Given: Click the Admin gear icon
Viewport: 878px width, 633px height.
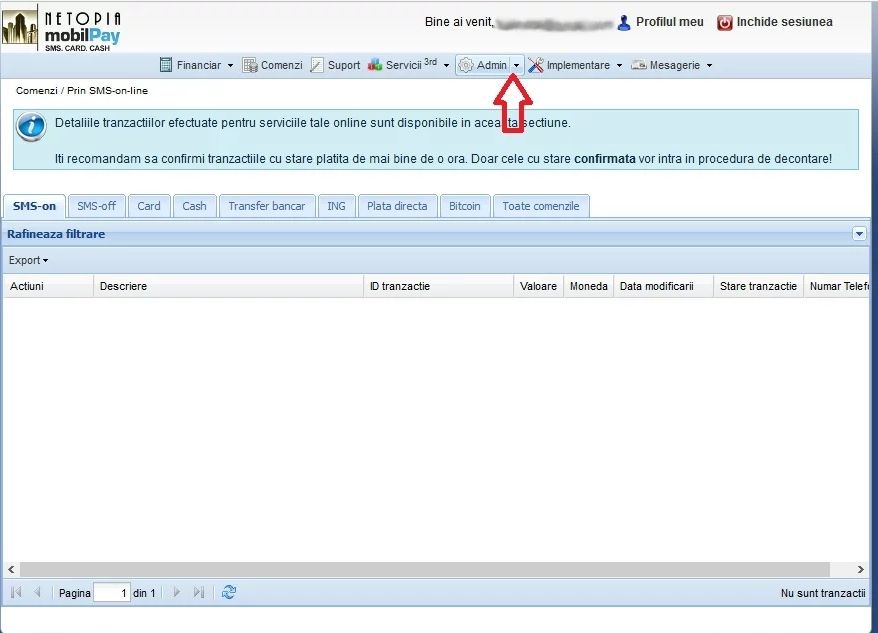Looking at the screenshot, I should coord(466,65).
